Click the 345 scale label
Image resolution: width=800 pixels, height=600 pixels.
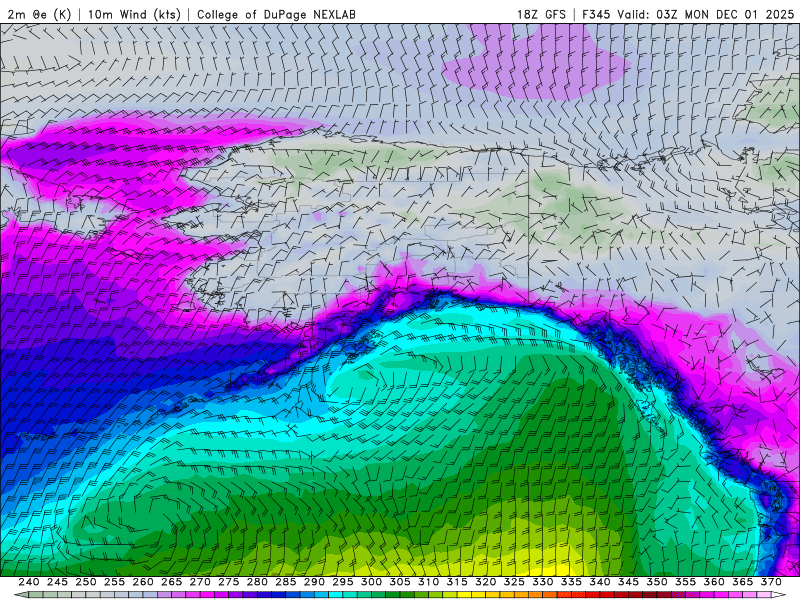coord(629,582)
